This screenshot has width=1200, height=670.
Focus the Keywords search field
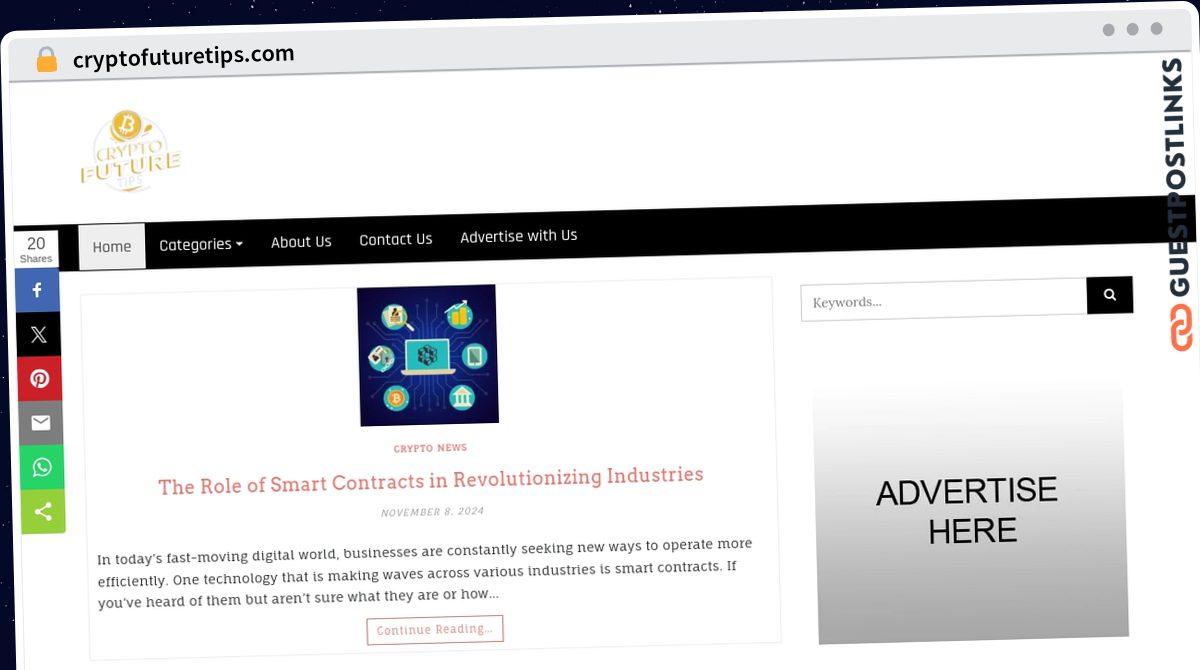944,300
